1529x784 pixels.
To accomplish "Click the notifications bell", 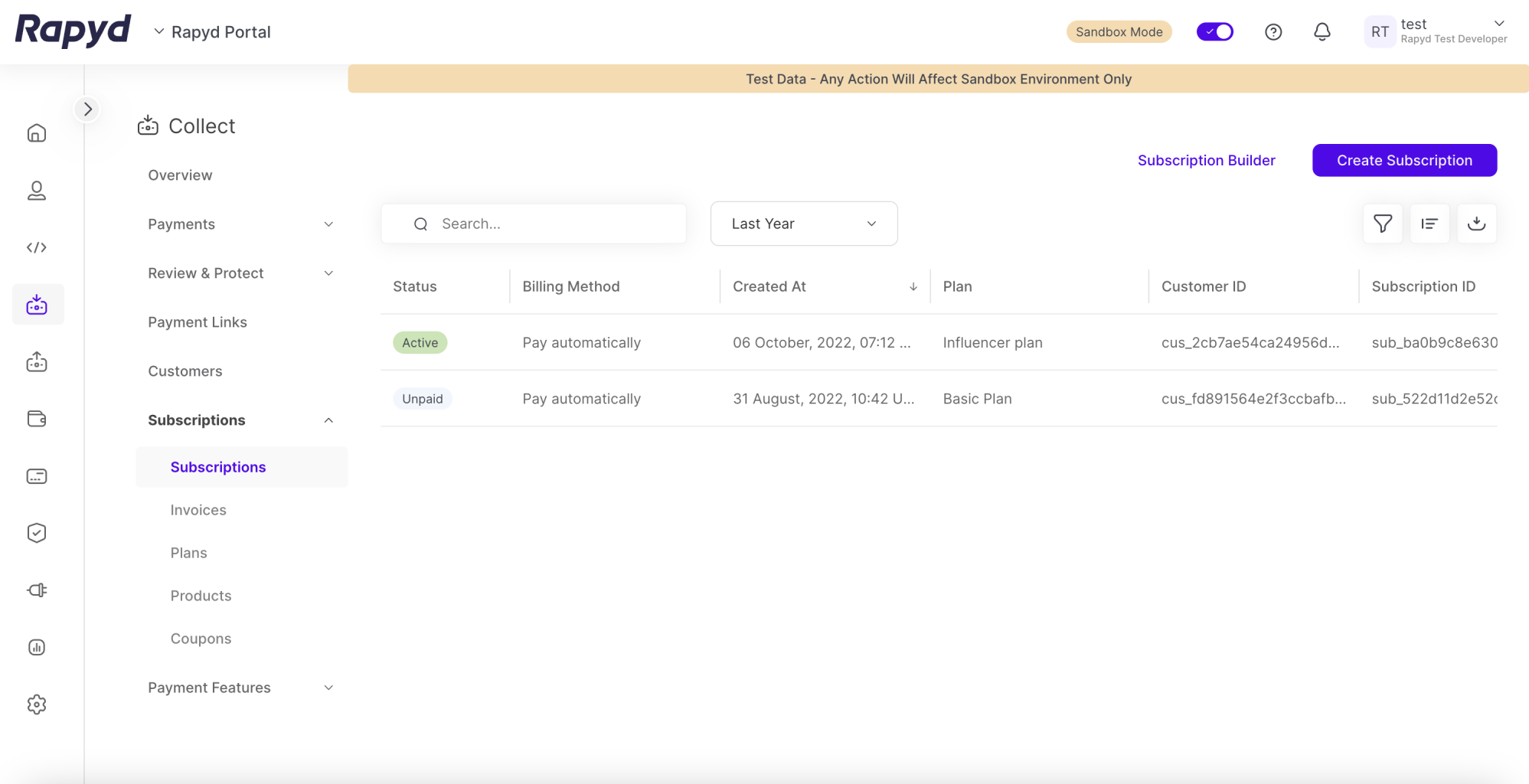I will [x=1322, y=31].
